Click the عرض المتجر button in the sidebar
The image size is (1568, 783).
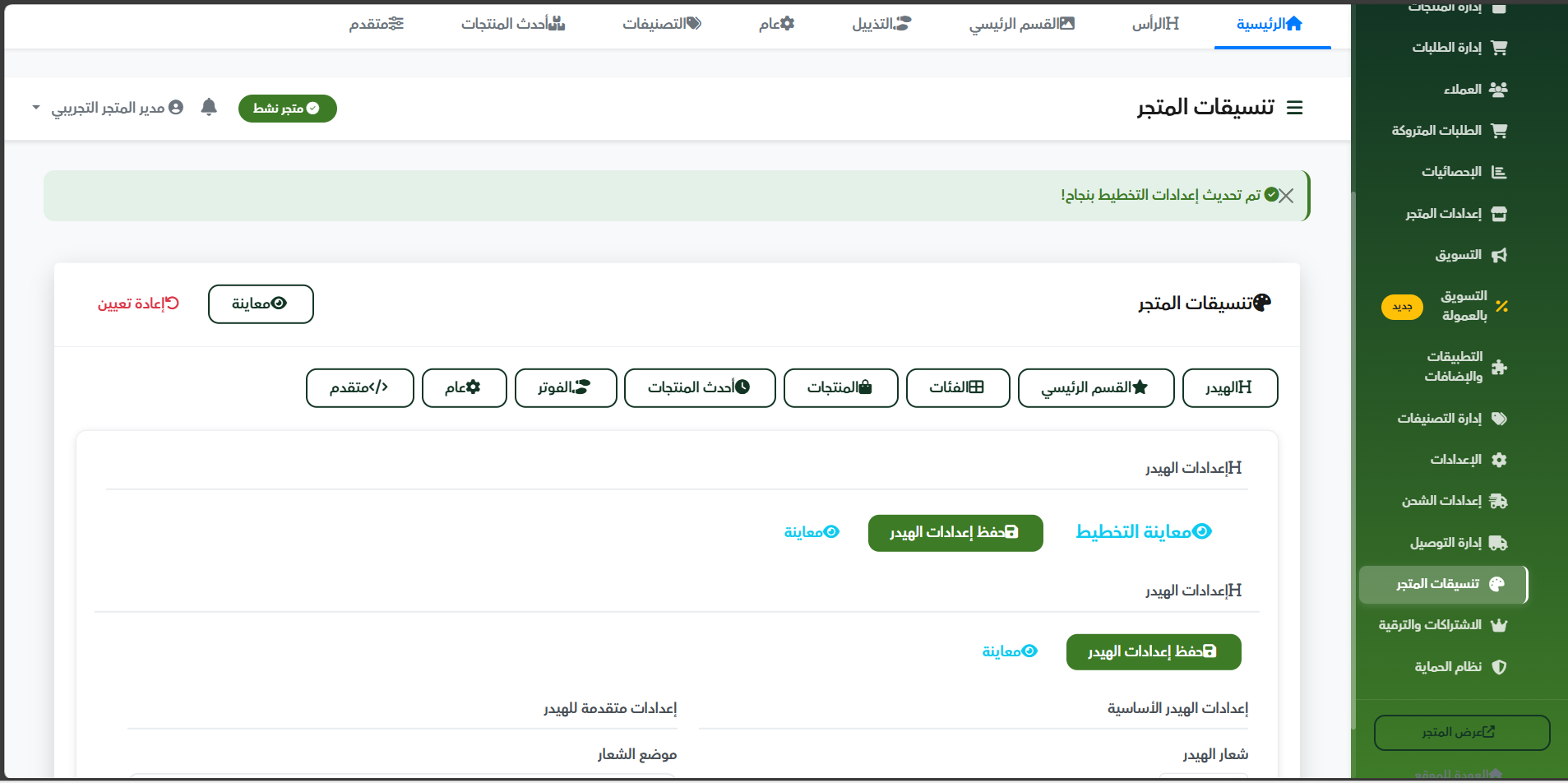tap(1460, 732)
